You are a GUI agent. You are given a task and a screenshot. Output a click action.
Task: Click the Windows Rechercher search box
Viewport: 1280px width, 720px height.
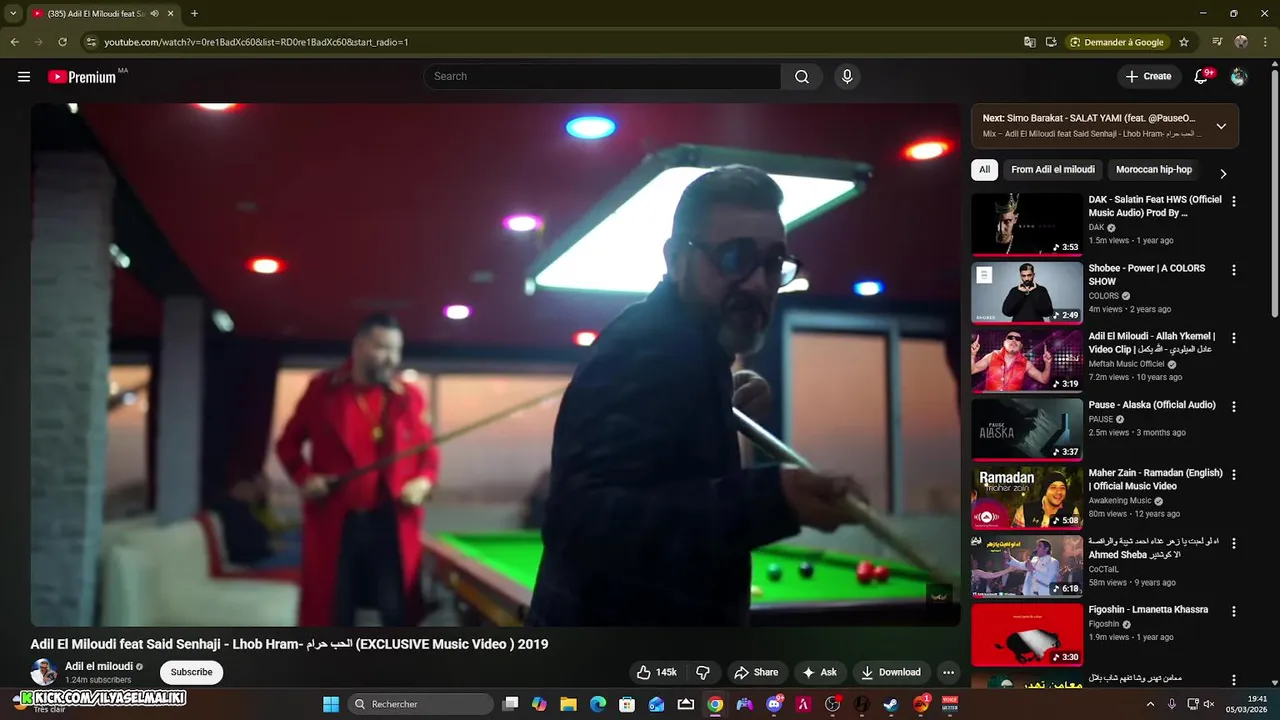[421, 704]
